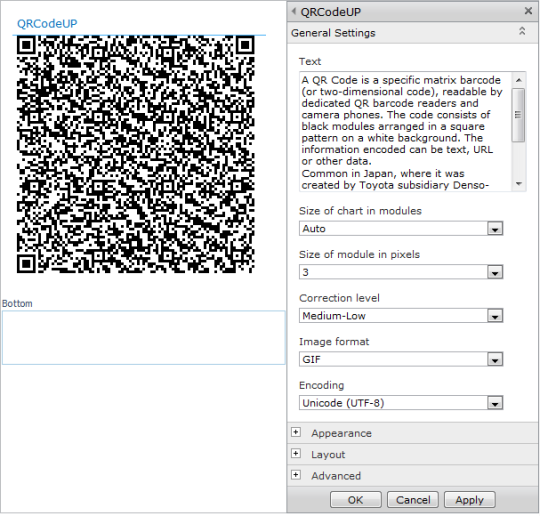
Task: Open the Size of chart in modules dropdown
Action: (x=495, y=229)
